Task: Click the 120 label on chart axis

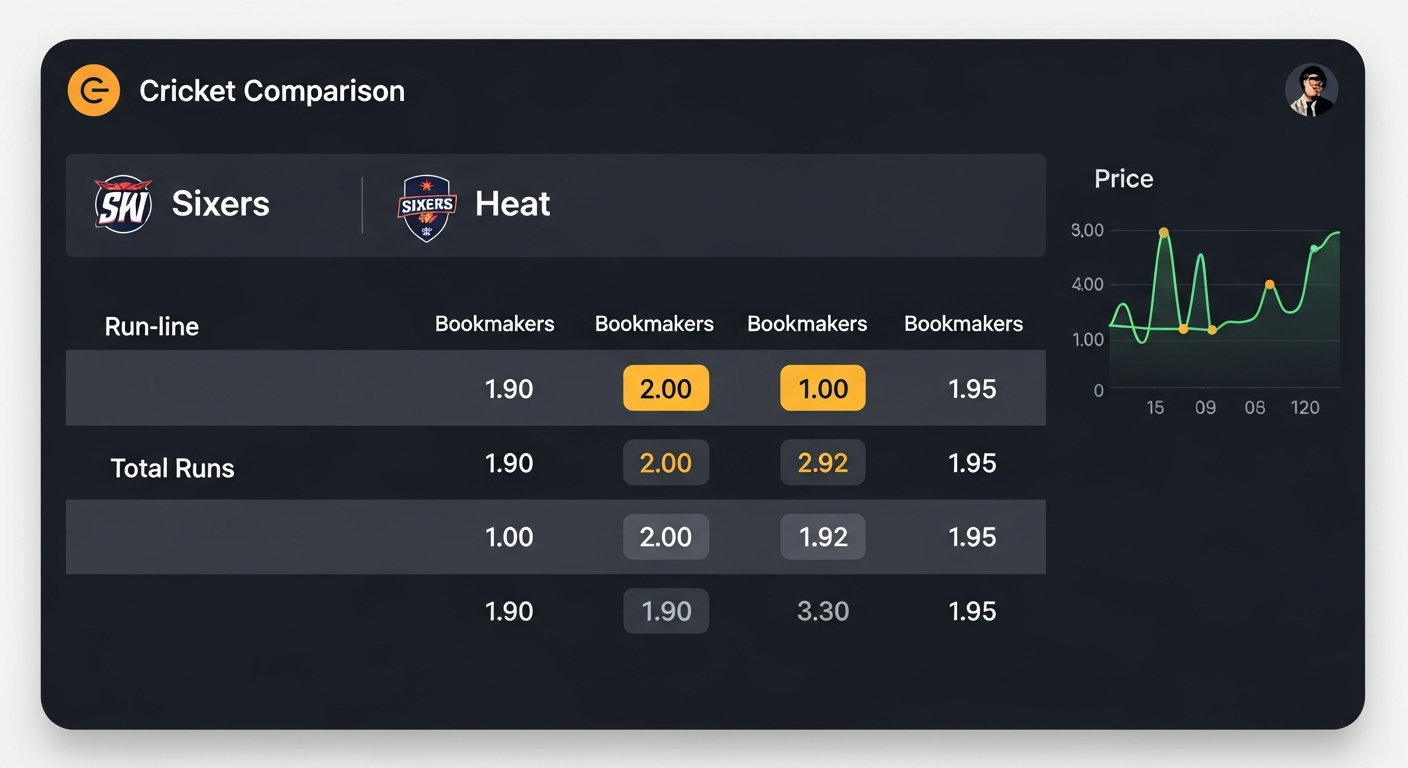Action: pos(1304,408)
